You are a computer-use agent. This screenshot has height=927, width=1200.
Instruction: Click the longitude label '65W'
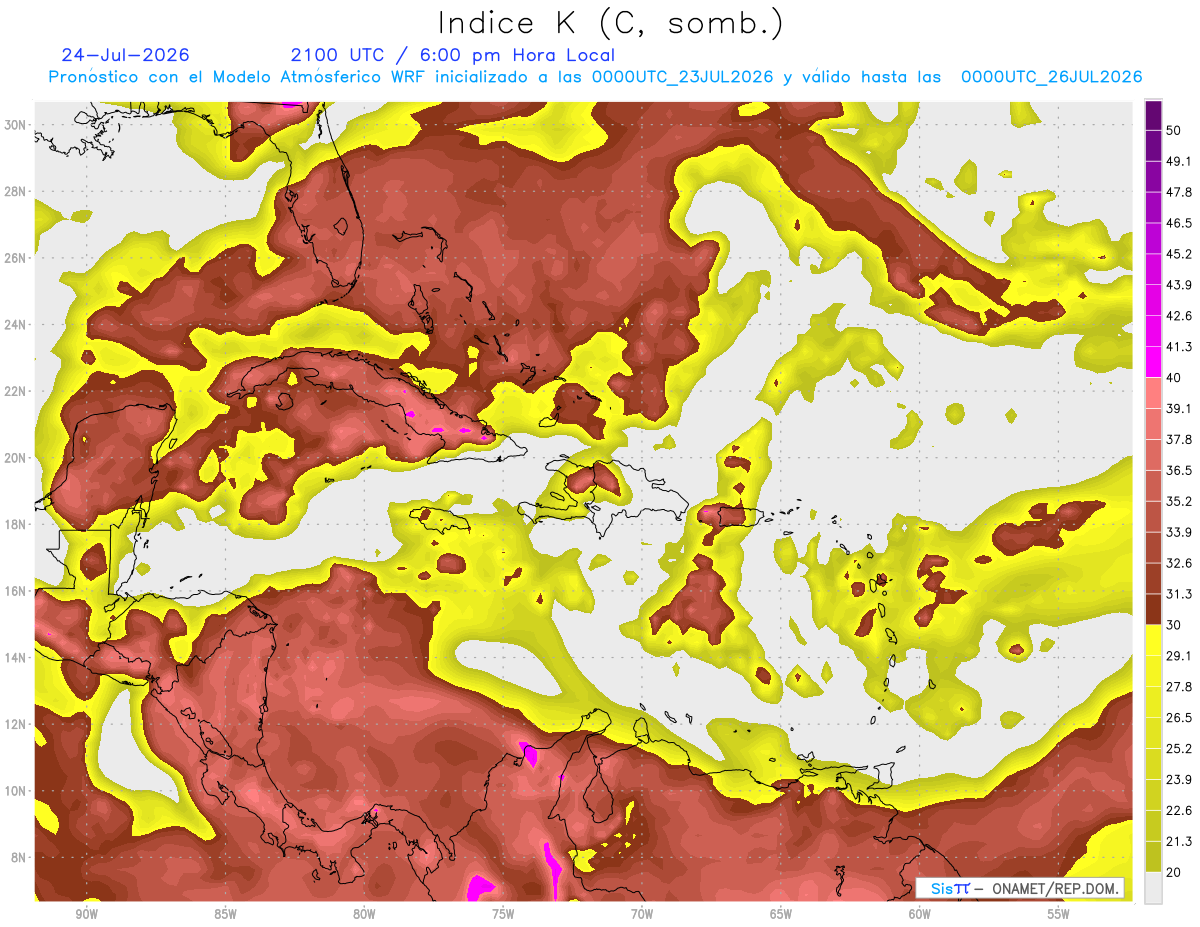click(x=781, y=915)
